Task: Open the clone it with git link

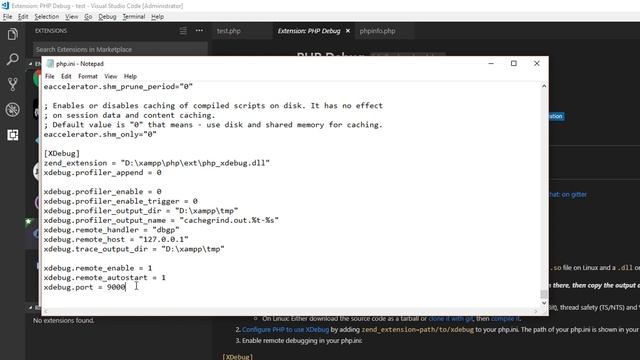Action: click(x=451, y=319)
